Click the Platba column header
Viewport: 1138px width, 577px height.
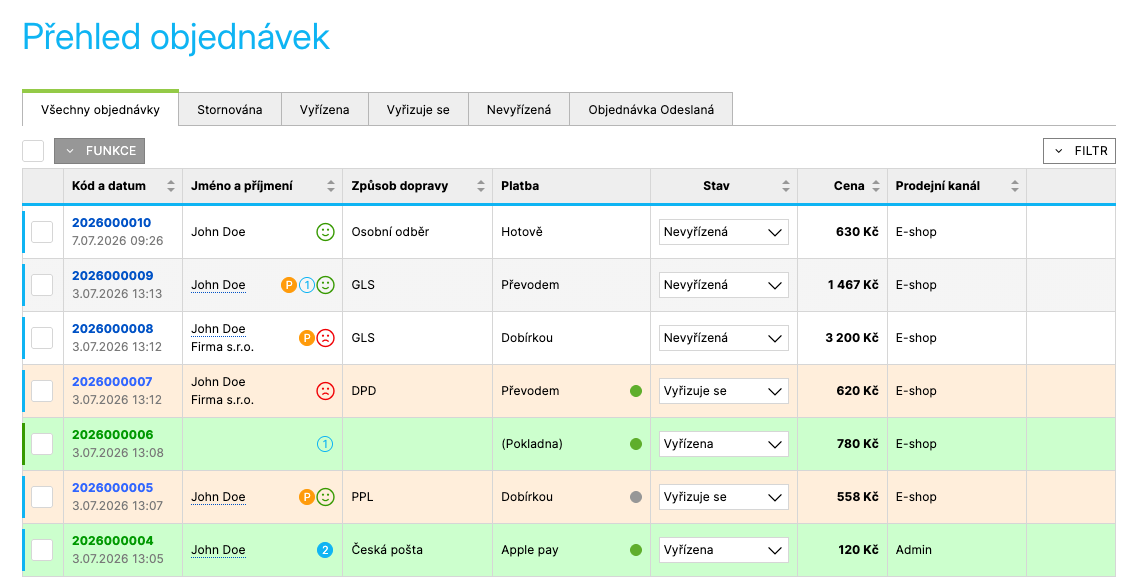[x=571, y=186]
